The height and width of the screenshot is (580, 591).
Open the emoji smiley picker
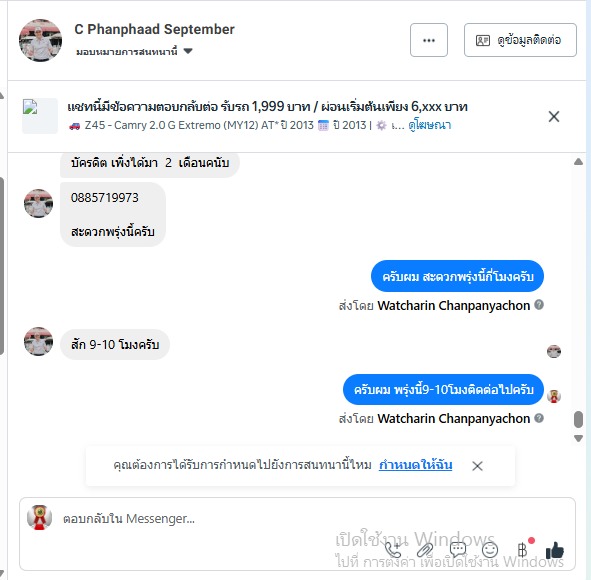[490, 550]
